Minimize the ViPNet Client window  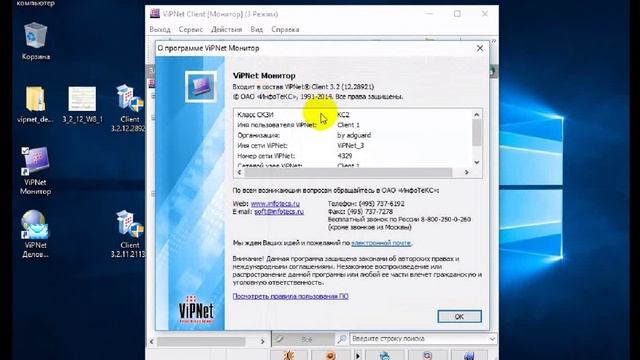[x=429, y=13]
